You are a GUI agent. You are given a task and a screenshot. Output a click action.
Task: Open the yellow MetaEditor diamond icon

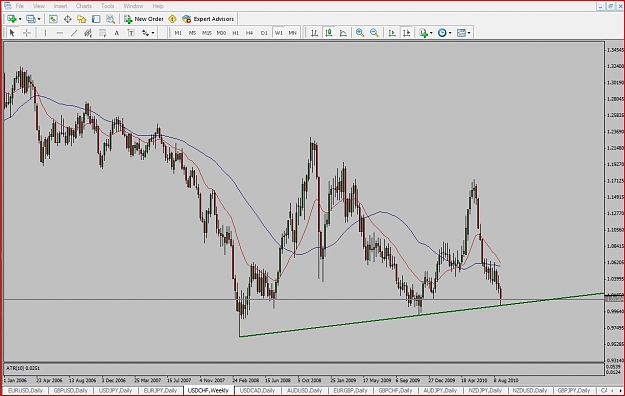(x=172, y=19)
